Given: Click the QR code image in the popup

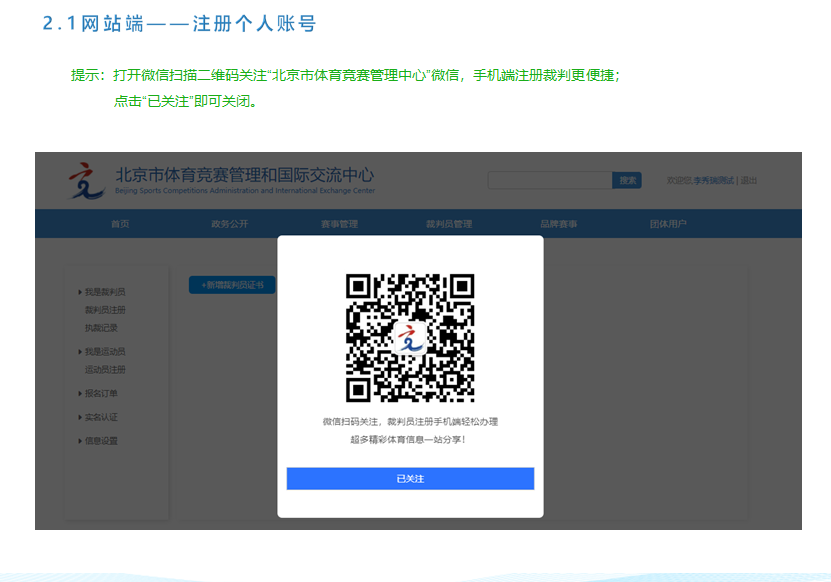Looking at the screenshot, I should (x=410, y=338).
